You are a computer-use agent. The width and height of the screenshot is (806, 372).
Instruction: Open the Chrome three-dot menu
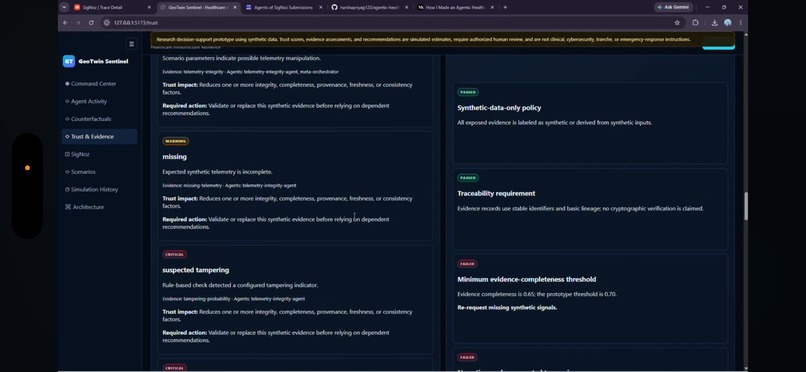tap(740, 23)
